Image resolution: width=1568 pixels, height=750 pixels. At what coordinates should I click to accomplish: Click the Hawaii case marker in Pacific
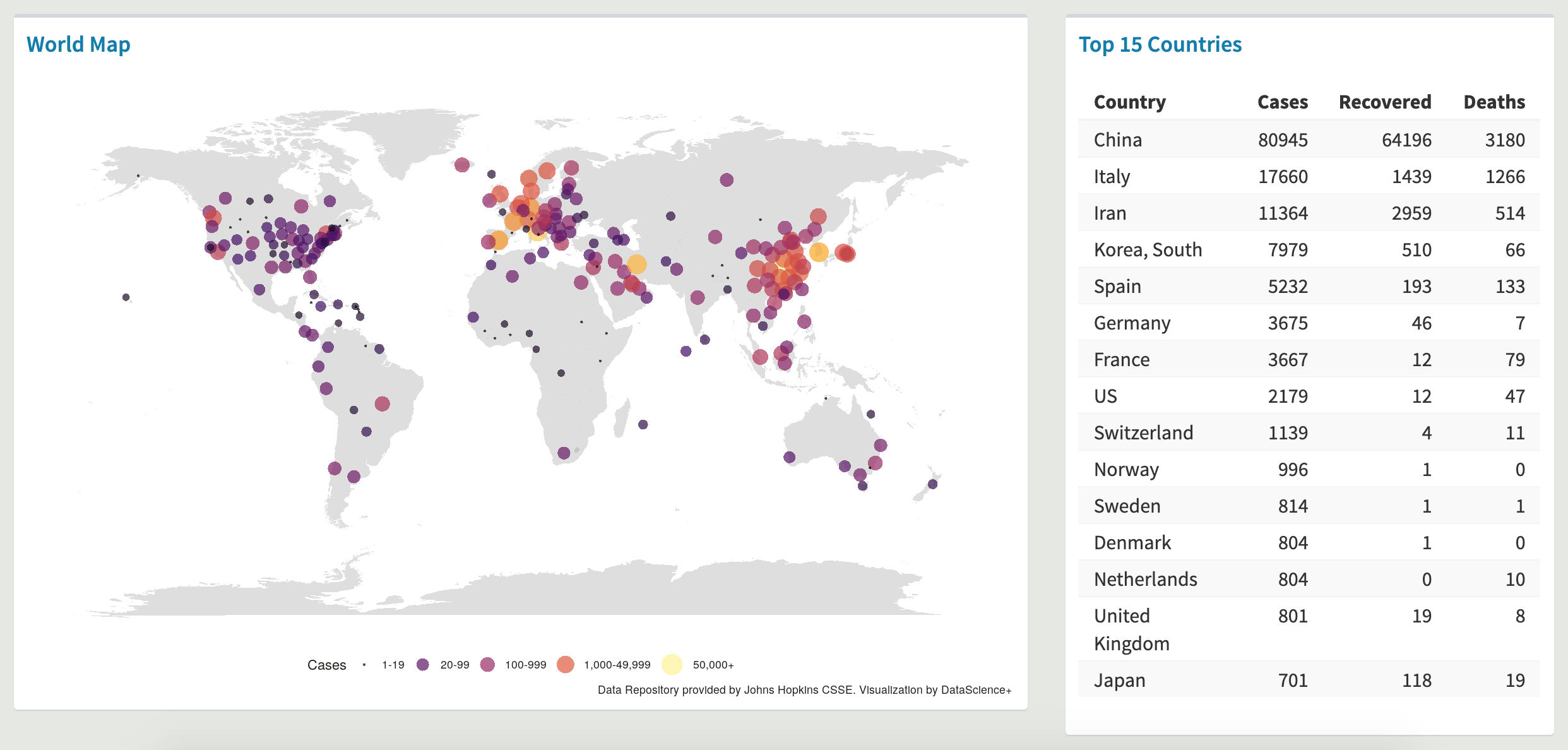point(126,297)
